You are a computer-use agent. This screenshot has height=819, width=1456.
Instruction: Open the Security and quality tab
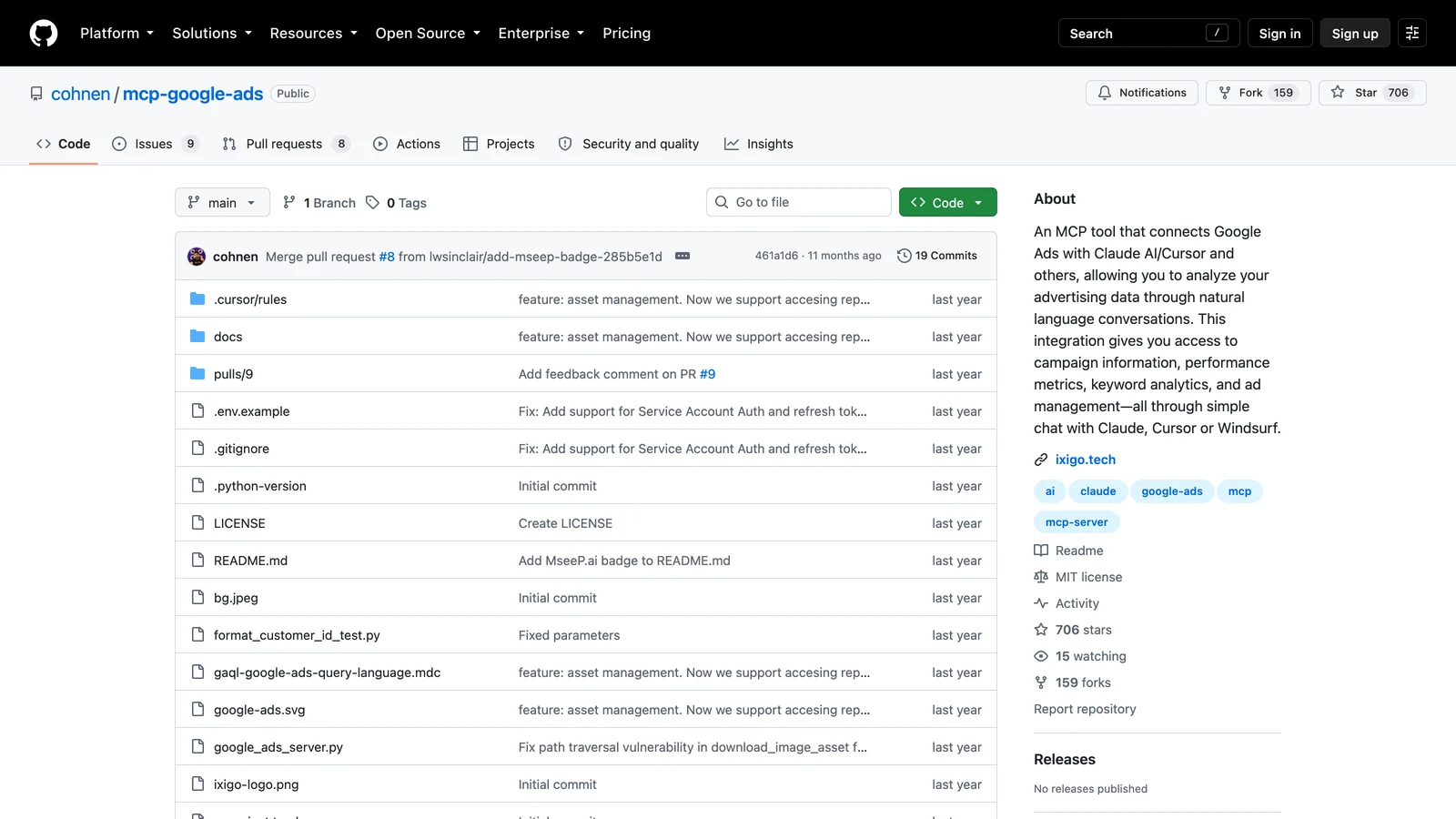629,144
